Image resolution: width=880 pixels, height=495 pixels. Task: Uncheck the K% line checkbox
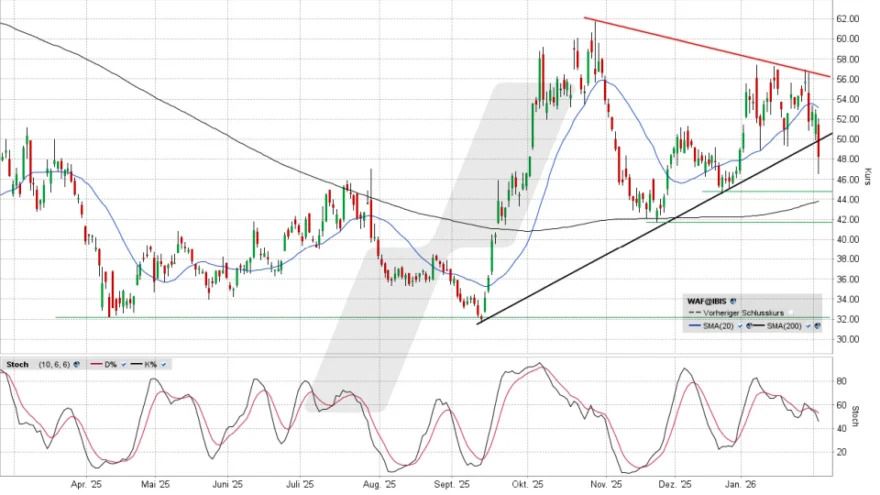pos(163,365)
